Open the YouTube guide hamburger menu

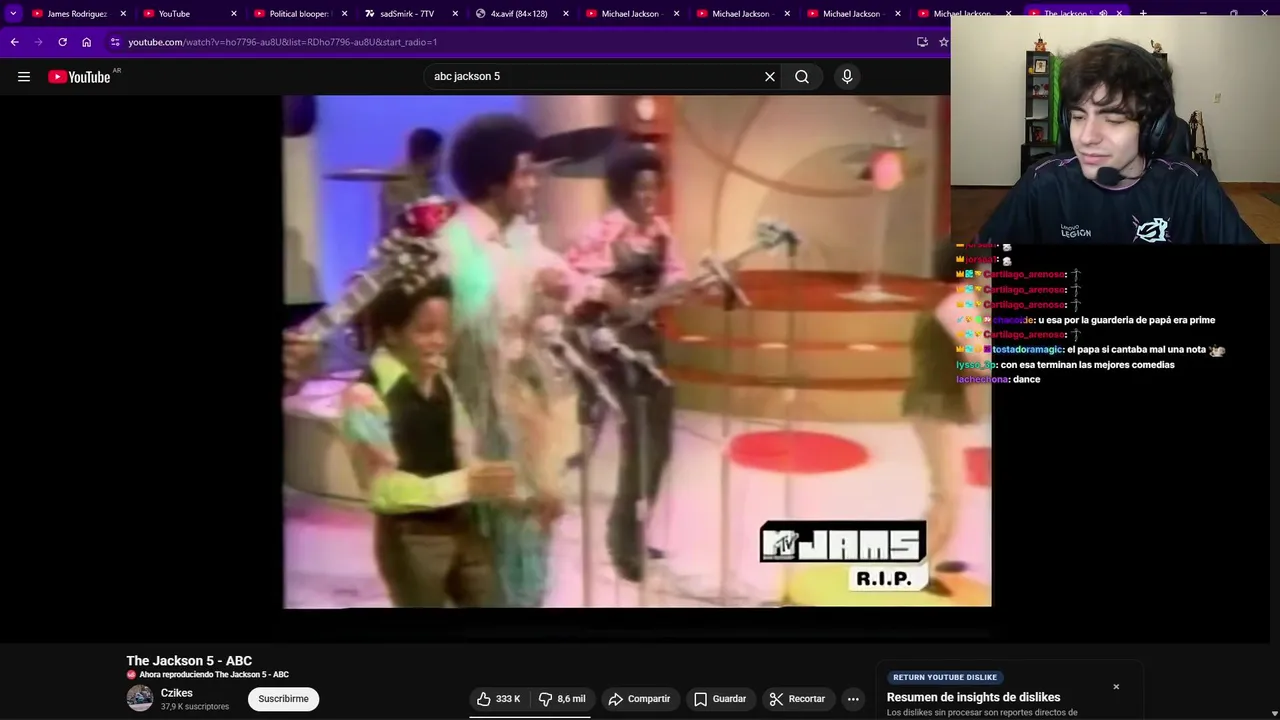[x=24, y=76]
